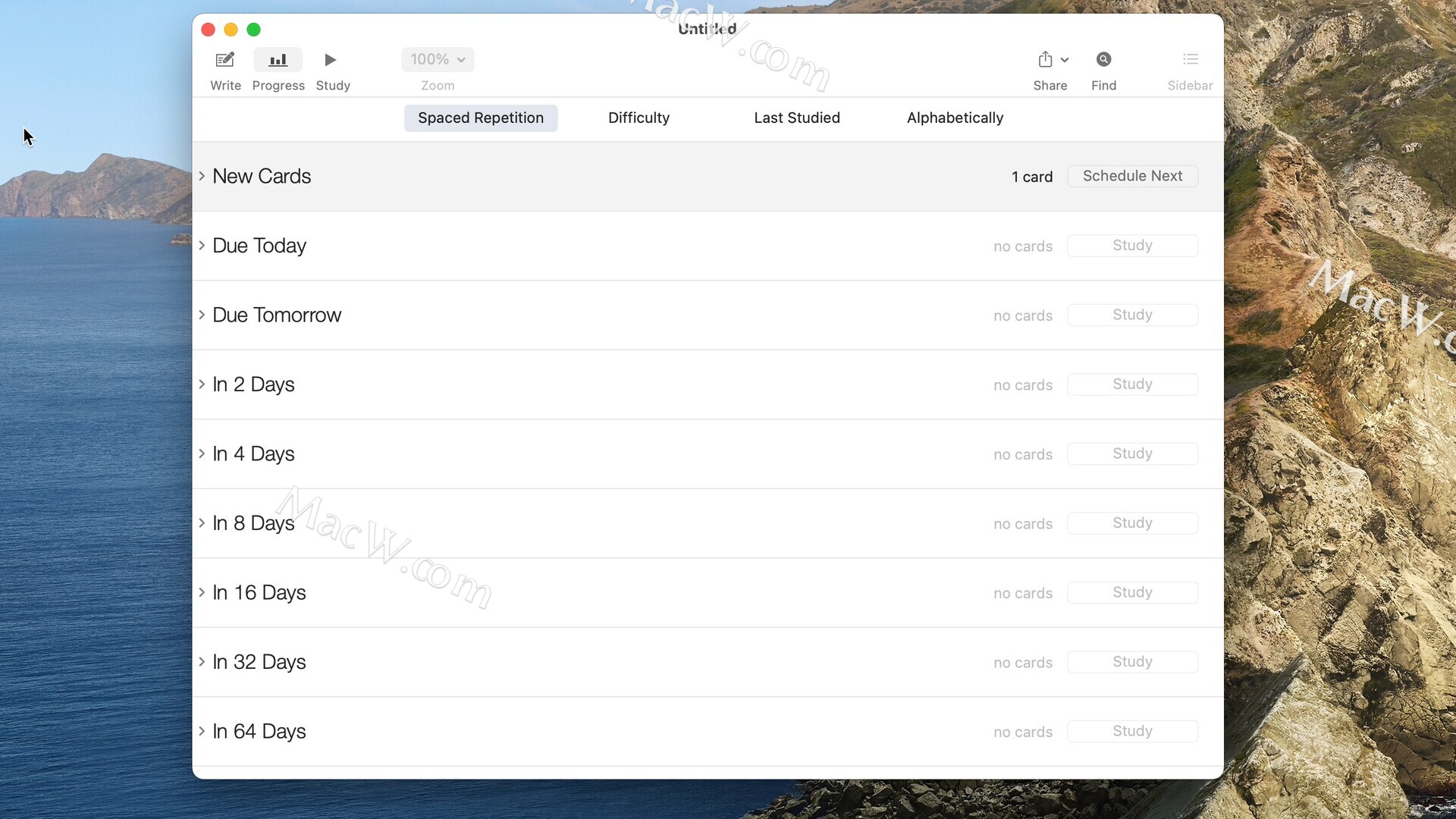Click the Share icon
This screenshot has width=1456, height=819.
pyautogui.click(x=1046, y=59)
